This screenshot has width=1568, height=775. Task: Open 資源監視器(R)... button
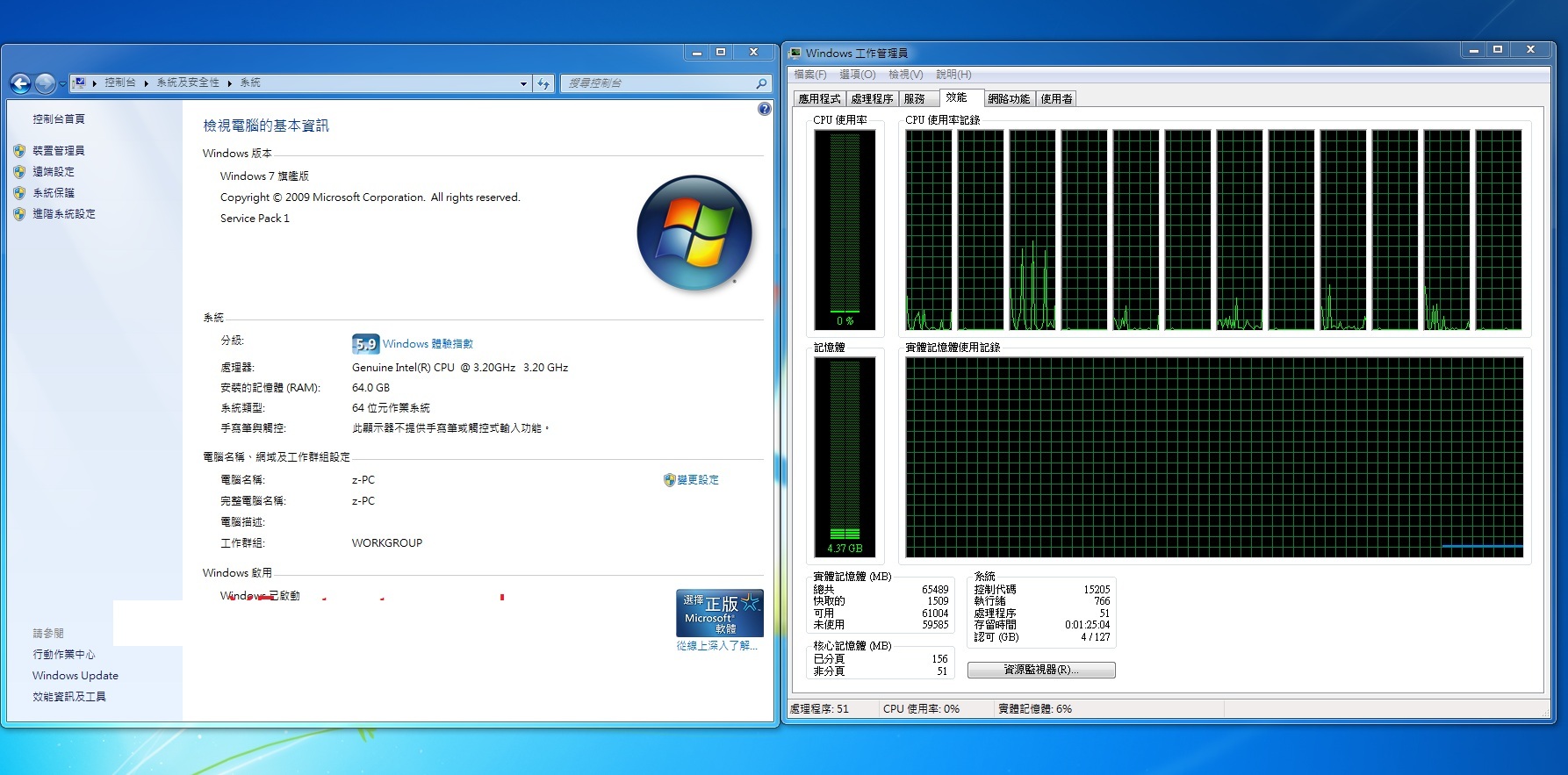(1041, 670)
